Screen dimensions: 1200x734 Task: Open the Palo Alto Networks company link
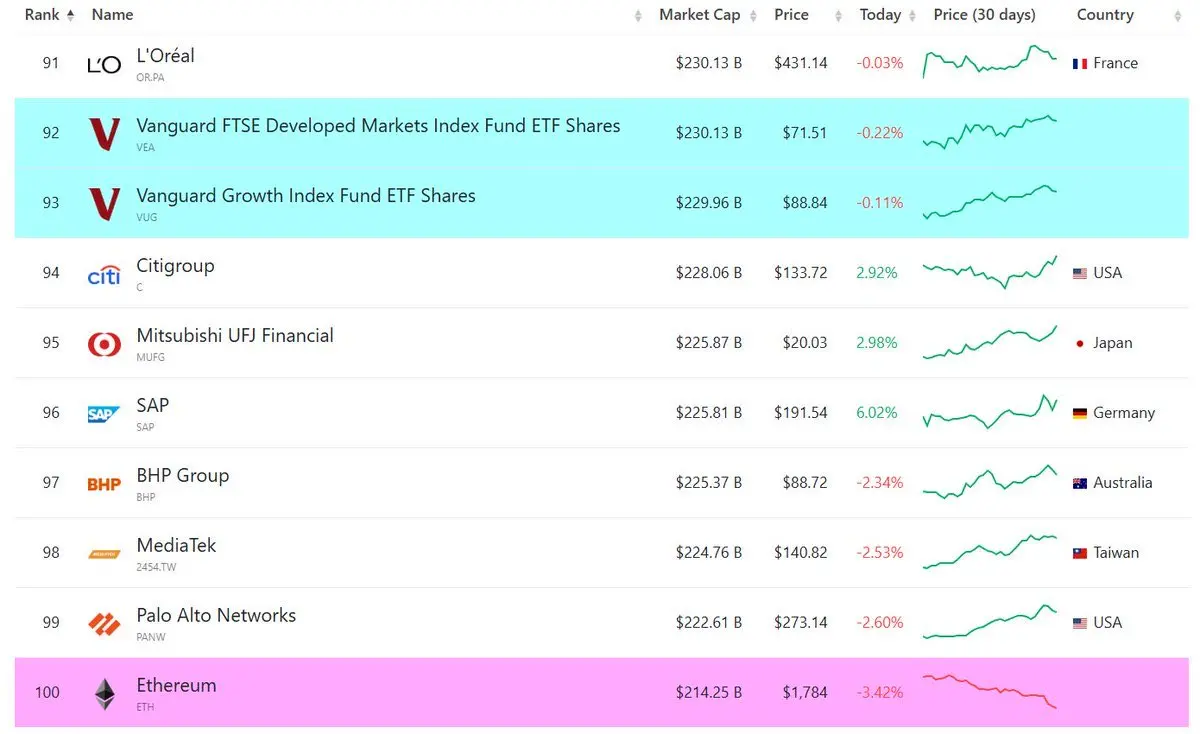216,616
